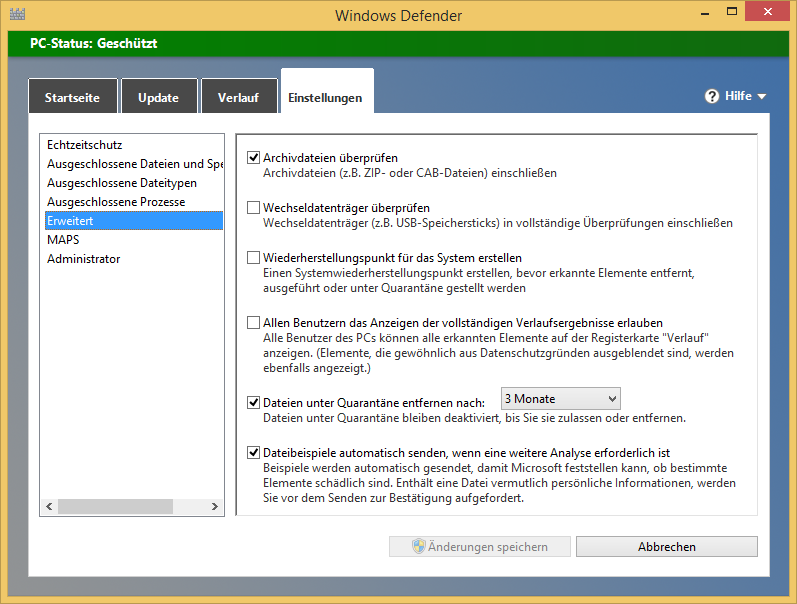Image resolution: width=797 pixels, height=604 pixels.
Task: Select the Erweitert list entry
Action: (134, 221)
